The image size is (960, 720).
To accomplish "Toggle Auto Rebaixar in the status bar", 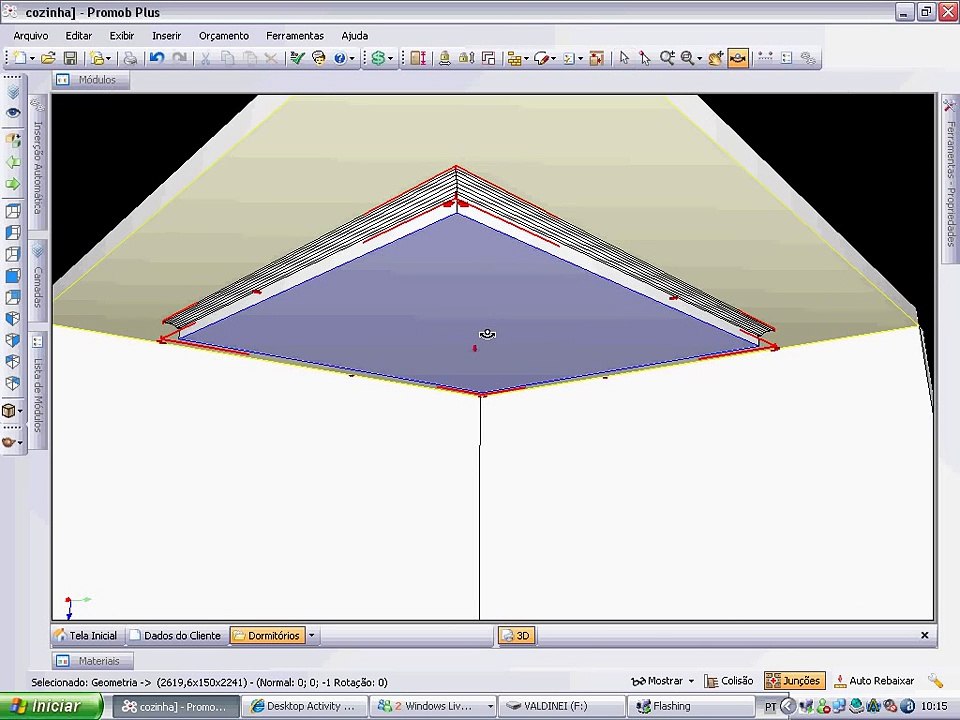I will click(x=874, y=681).
